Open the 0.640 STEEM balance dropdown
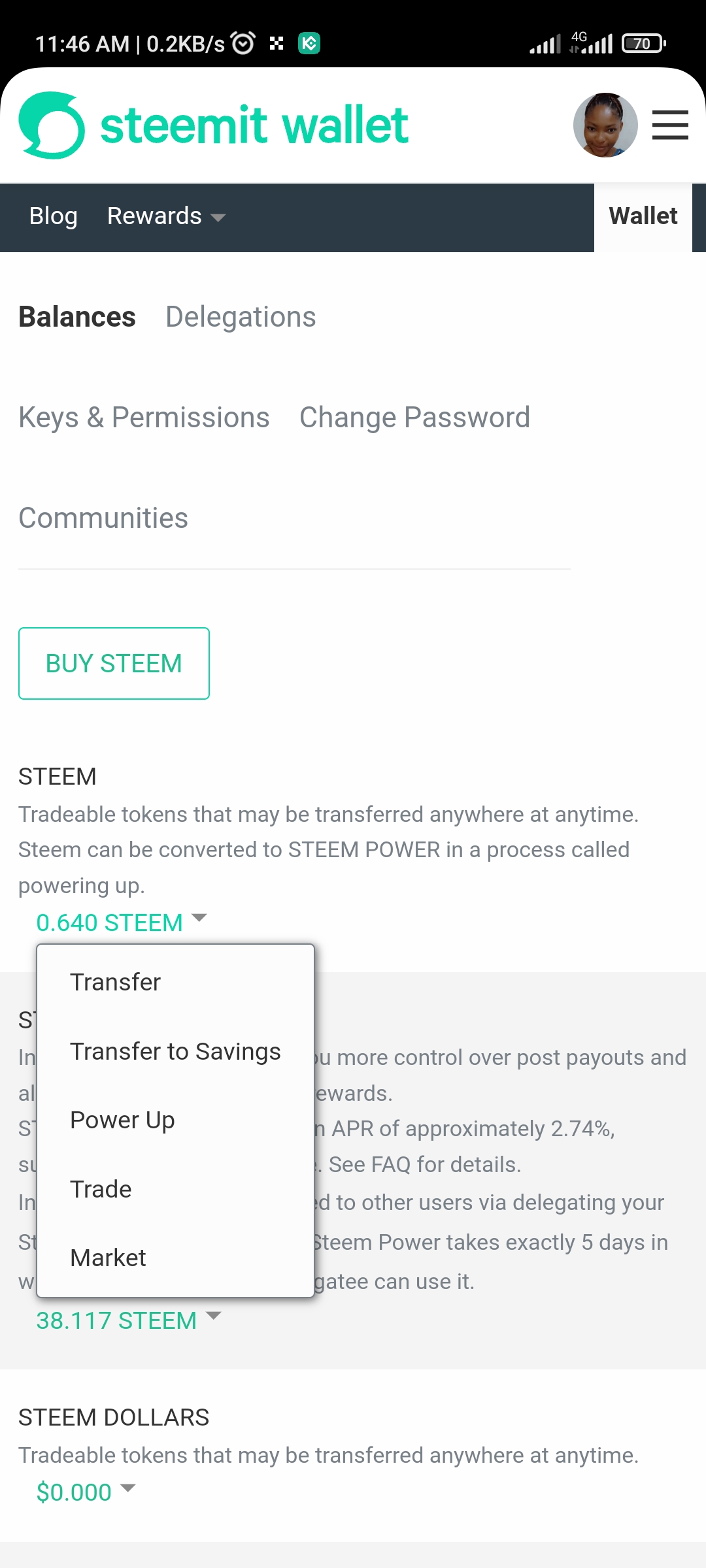The width and height of the screenshot is (706, 1568). tap(122, 923)
